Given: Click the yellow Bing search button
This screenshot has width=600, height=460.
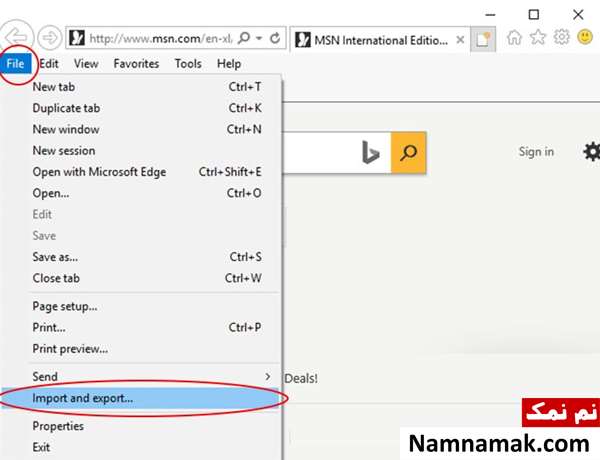Looking at the screenshot, I should pos(408,153).
